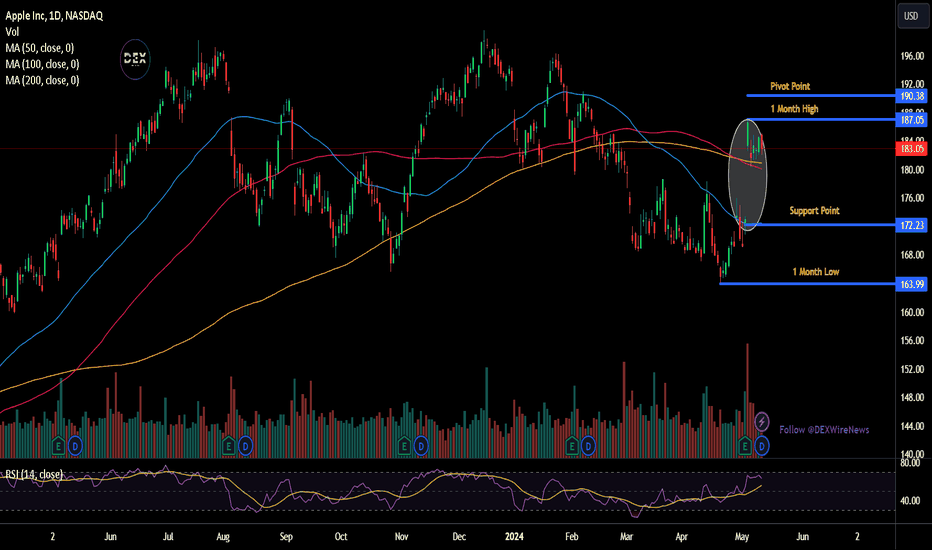Open the August 2023 dividend D marker
This screenshot has height=550, width=932.
(245, 445)
